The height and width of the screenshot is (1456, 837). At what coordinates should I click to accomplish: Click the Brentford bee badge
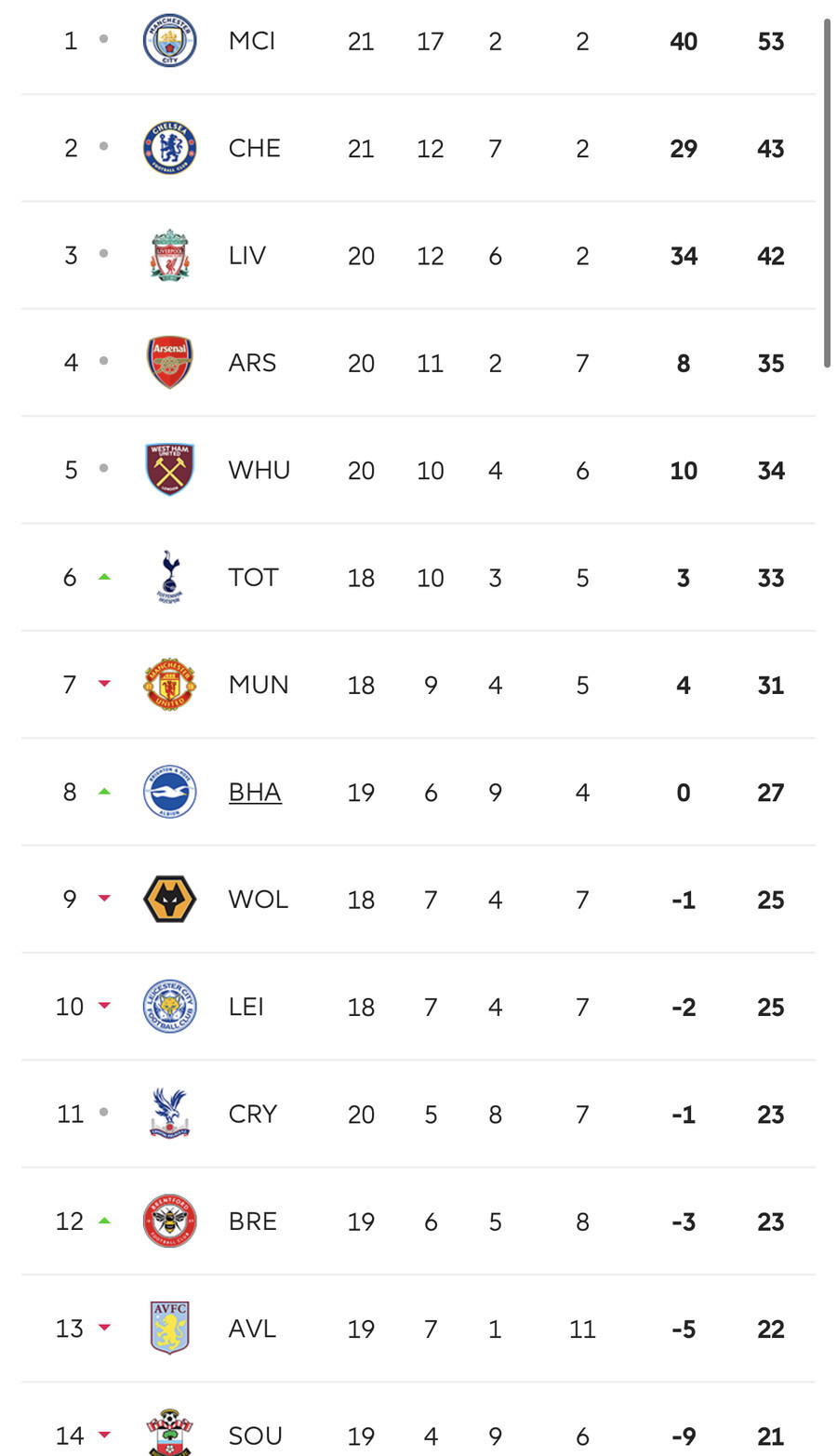pos(169,1222)
